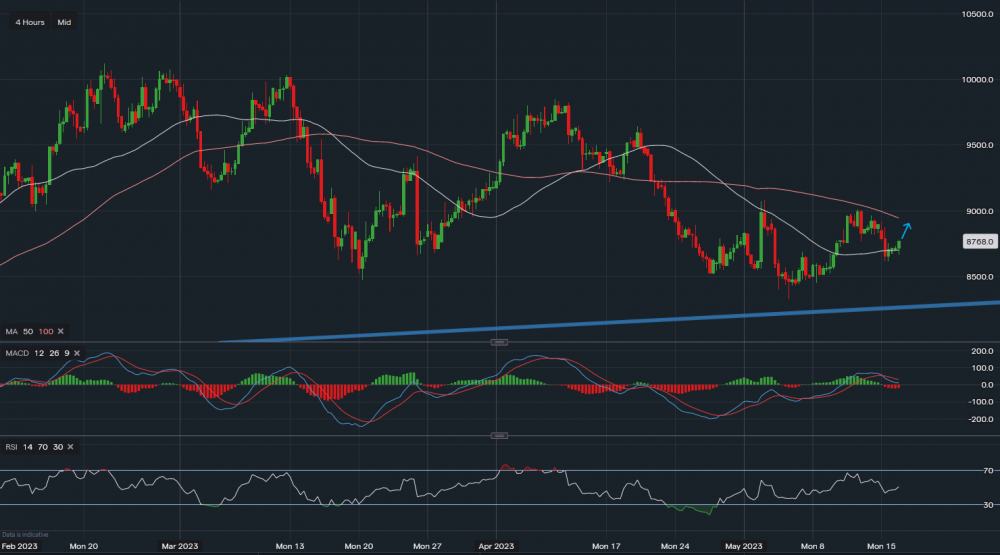The height and width of the screenshot is (555, 1000).
Task: Grab the resize handle between MACD and RSI panels
Action: pos(500,436)
